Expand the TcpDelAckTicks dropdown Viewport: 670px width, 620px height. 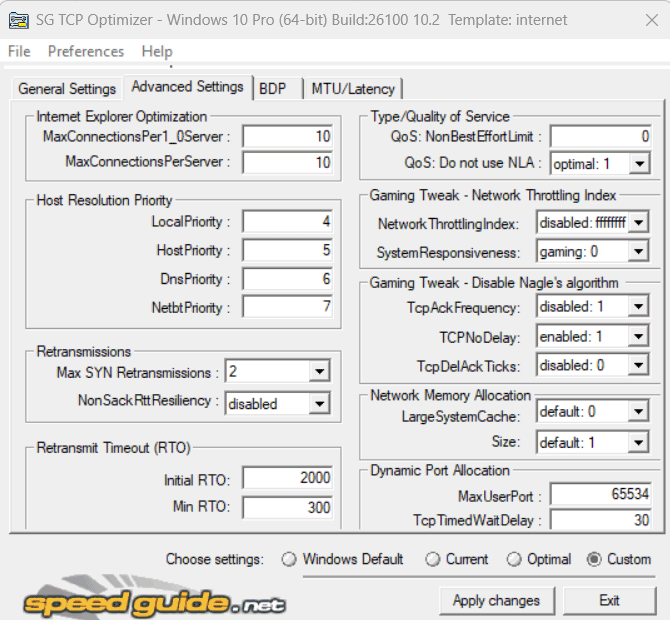639,365
